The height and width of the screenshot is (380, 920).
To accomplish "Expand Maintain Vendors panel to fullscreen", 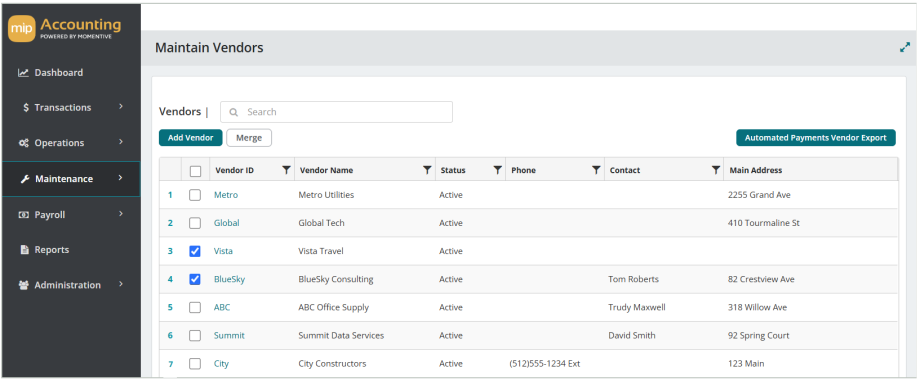I will (x=905, y=48).
